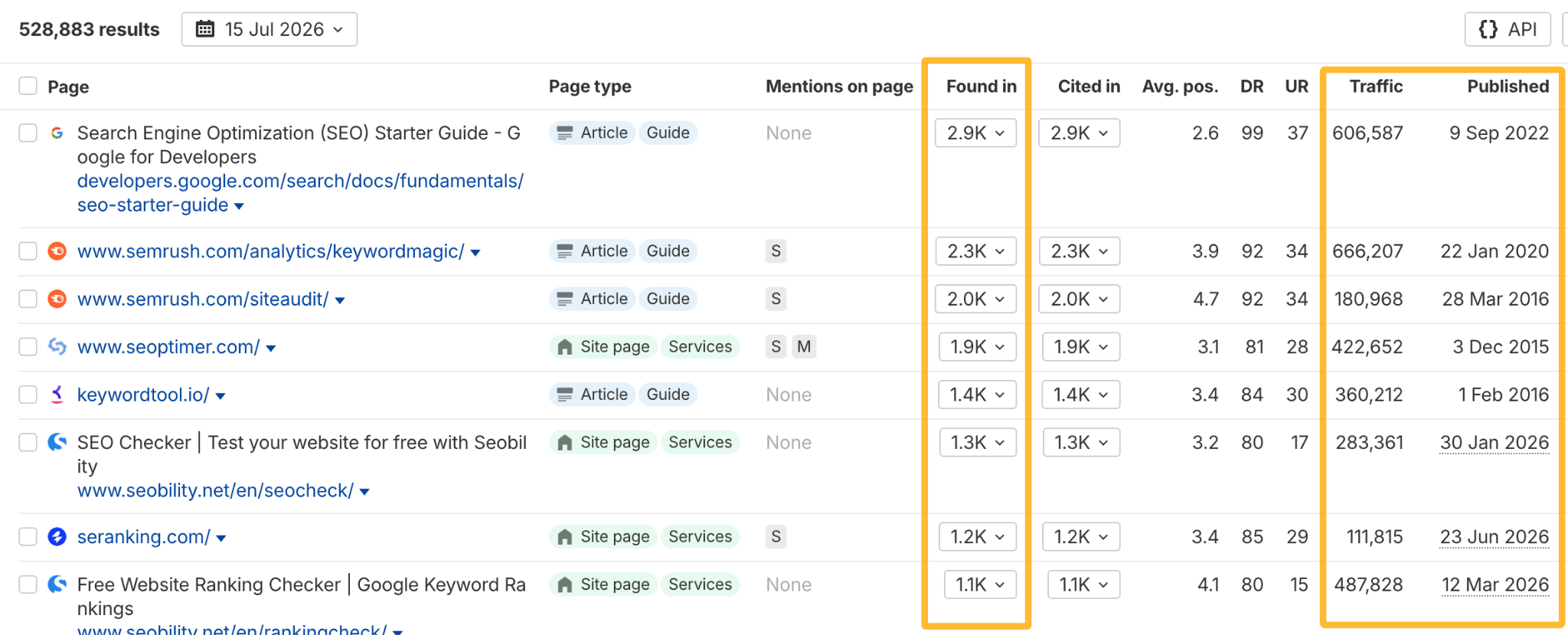Open the URL menu arrow after keywordmagic/
This screenshot has height=635, width=1568.
tap(475, 253)
